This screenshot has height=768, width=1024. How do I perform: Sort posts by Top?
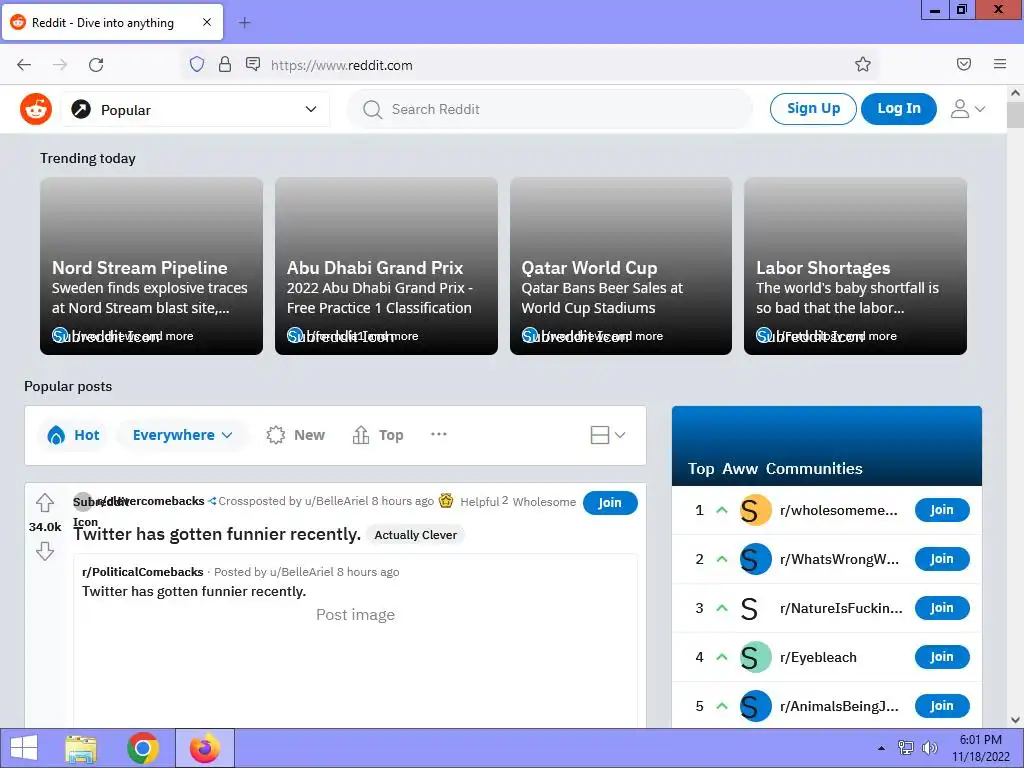[x=378, y=435]
